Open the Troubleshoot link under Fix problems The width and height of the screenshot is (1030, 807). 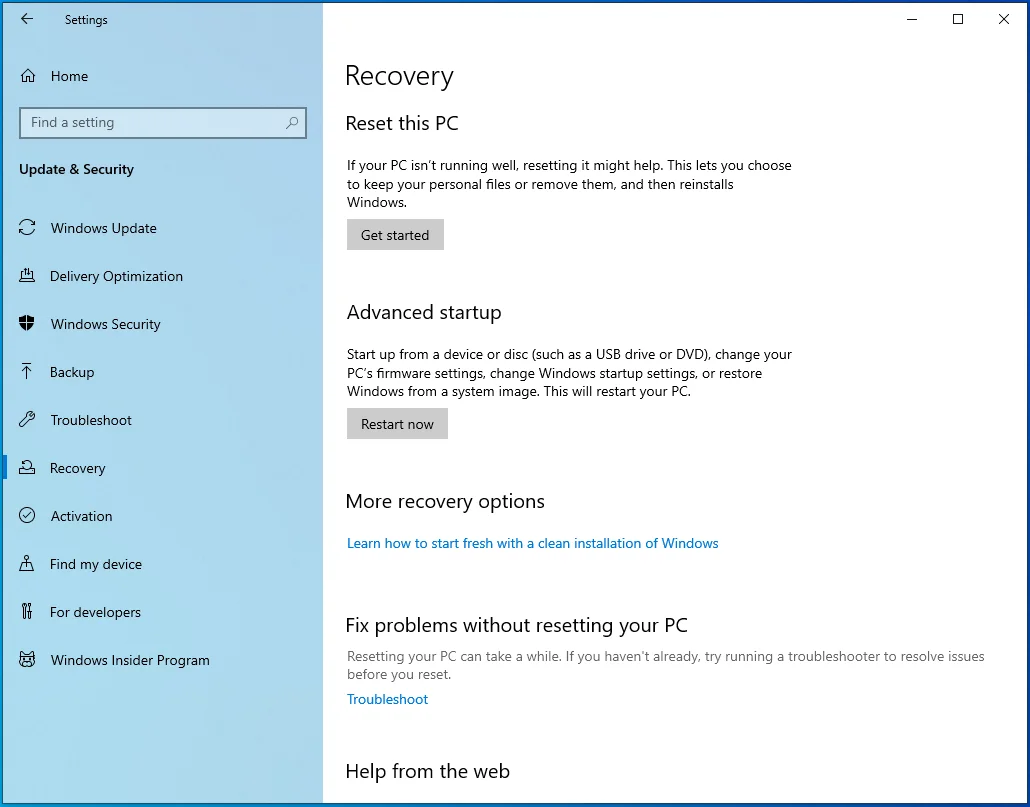tap(388, 699)
